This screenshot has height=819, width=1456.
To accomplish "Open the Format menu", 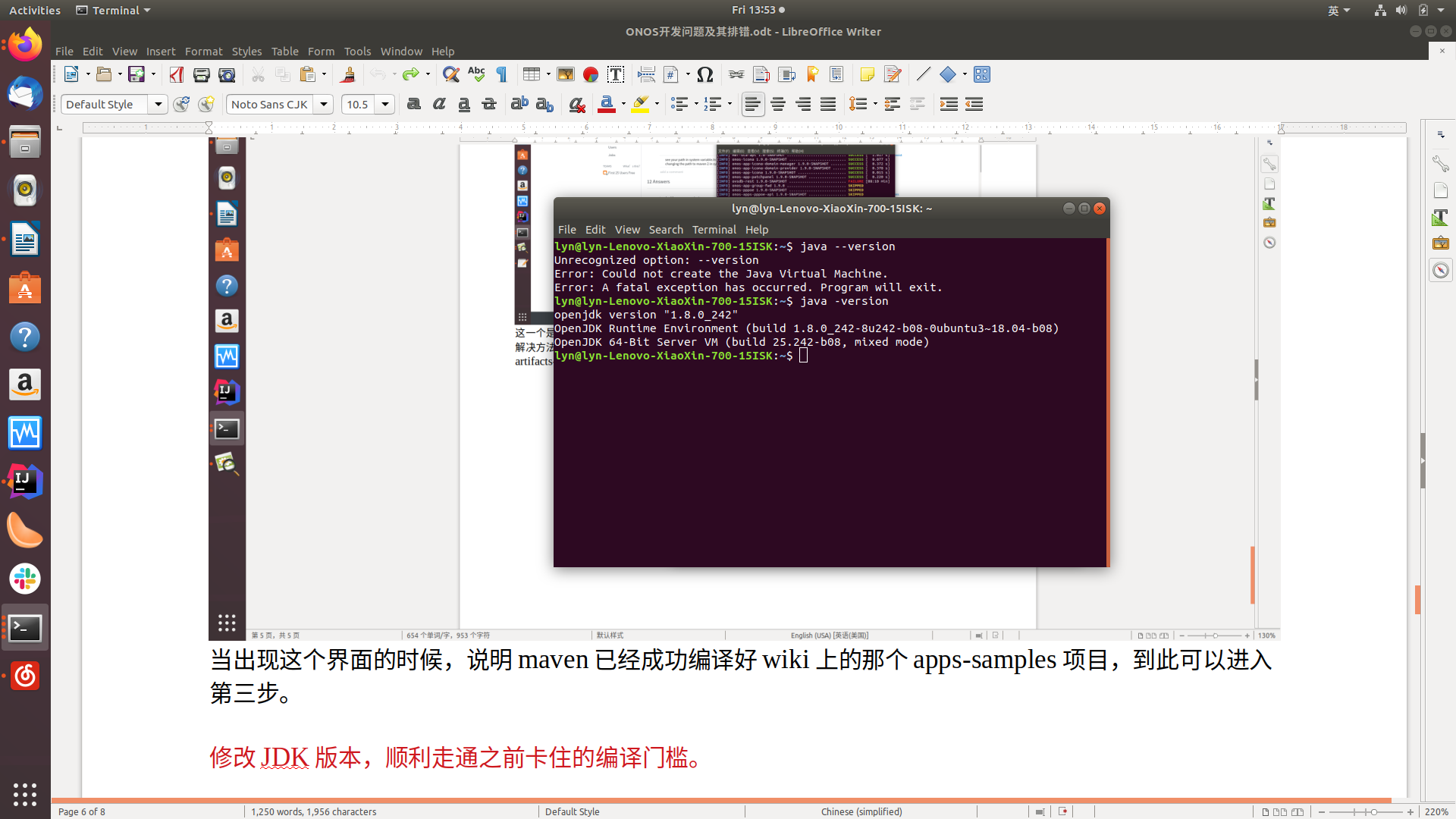I will tap(203, 52).
